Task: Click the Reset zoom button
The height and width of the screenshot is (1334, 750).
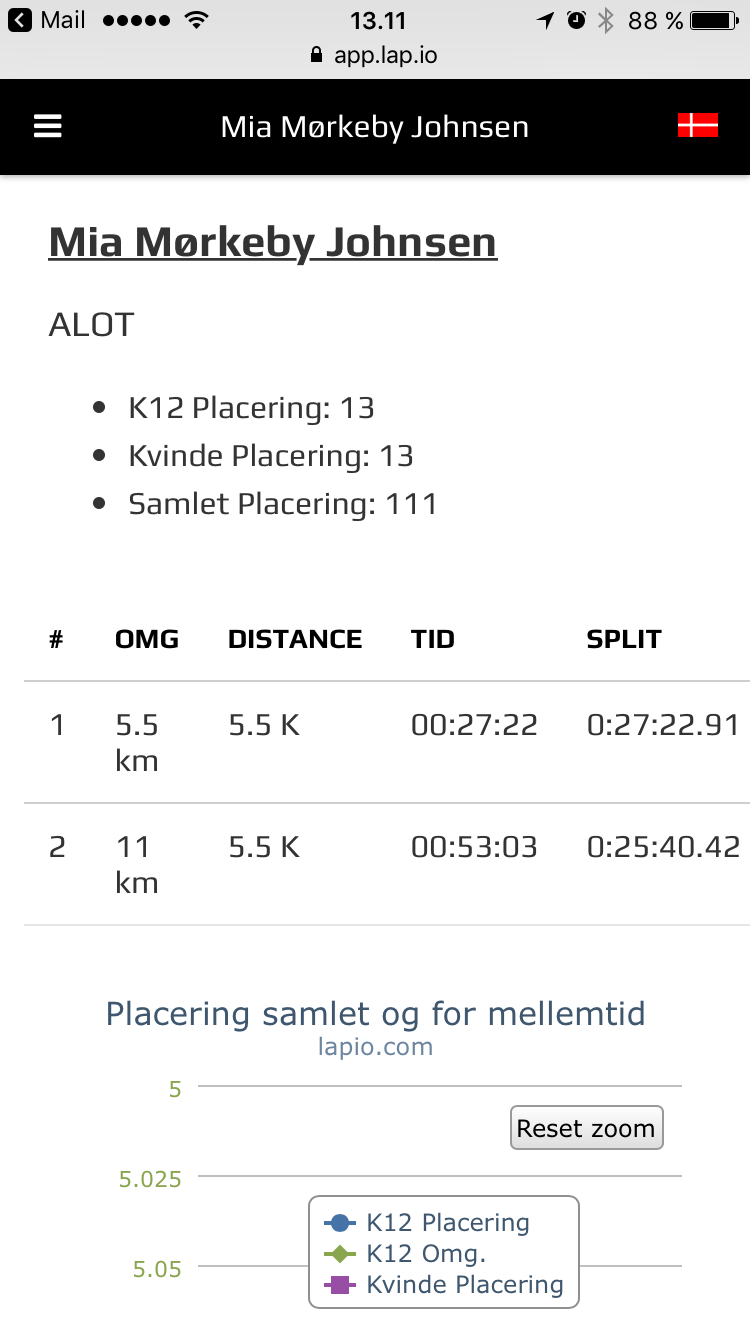Action: pos(586,1128)
